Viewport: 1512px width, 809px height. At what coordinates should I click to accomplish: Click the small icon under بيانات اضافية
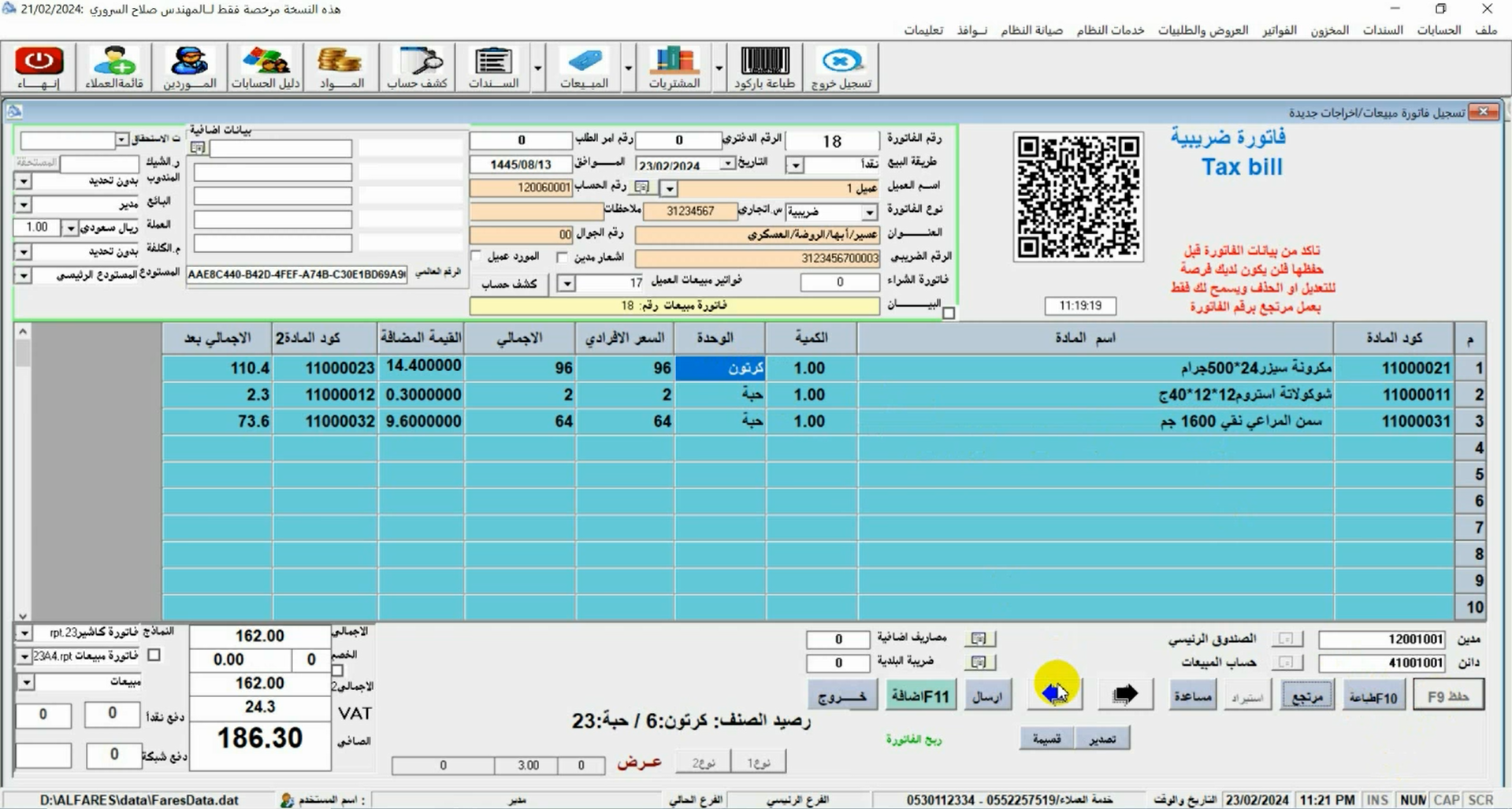point(198,148)
